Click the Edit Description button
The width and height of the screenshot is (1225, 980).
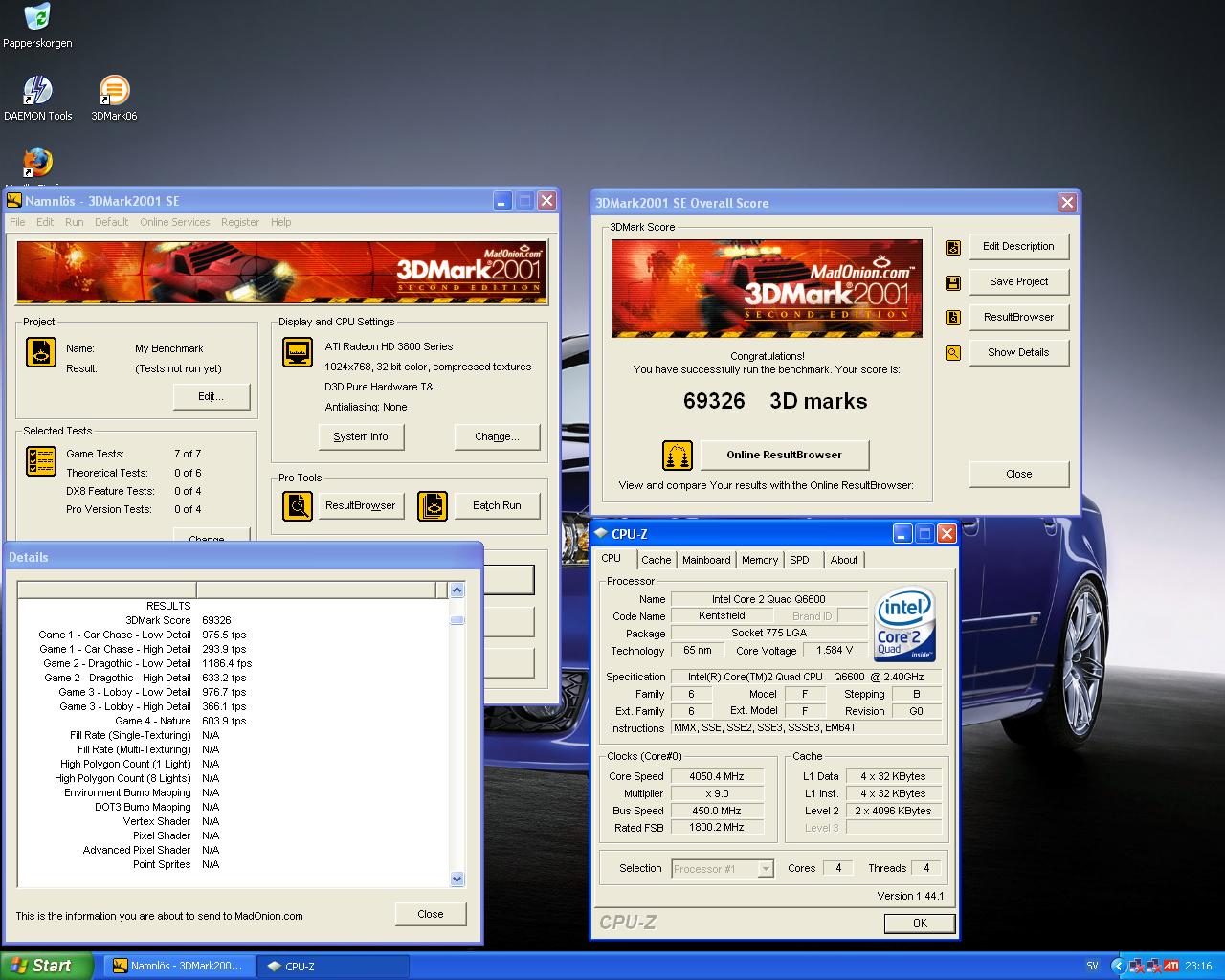(1019, 246)
